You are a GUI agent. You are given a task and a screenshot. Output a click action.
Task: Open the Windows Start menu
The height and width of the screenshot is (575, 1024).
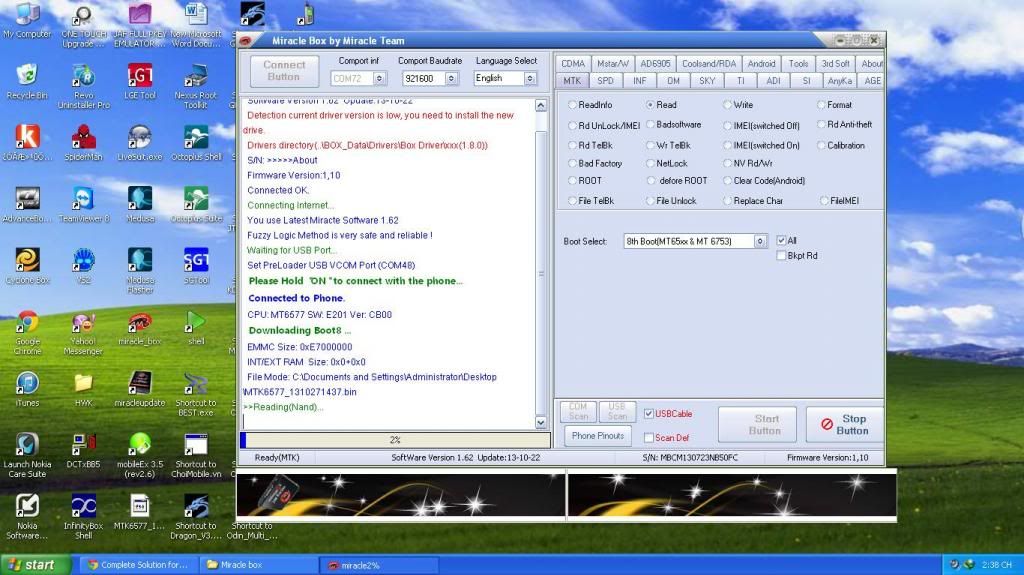click(x=35, y=565)
